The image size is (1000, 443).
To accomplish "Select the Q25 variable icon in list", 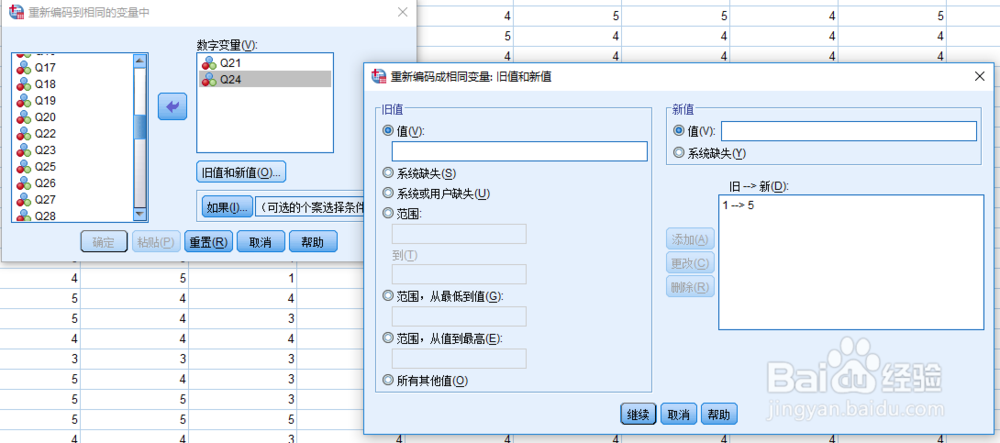I will (x=24, y=166).
